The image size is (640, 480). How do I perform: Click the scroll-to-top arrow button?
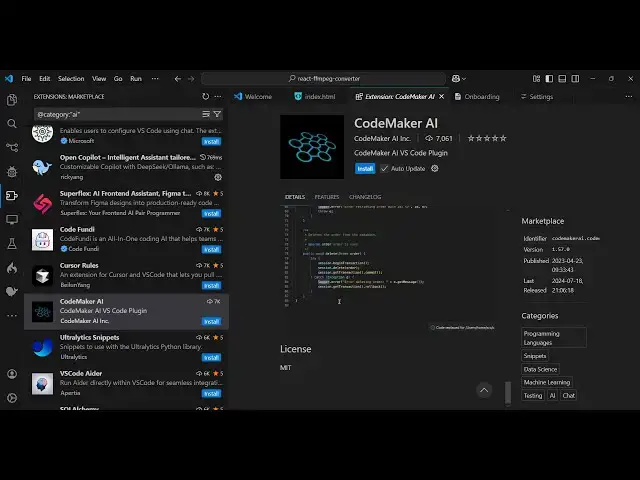point(484,390)
